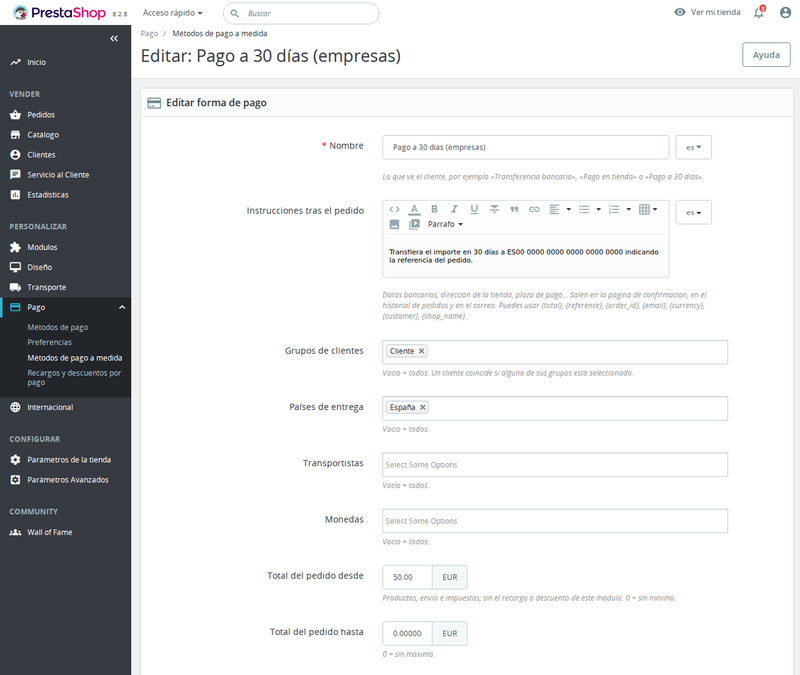This screenshot has height=675, width=800.
Task: Insert blockquote in instructions editor
Action: (x=514, y=209)
